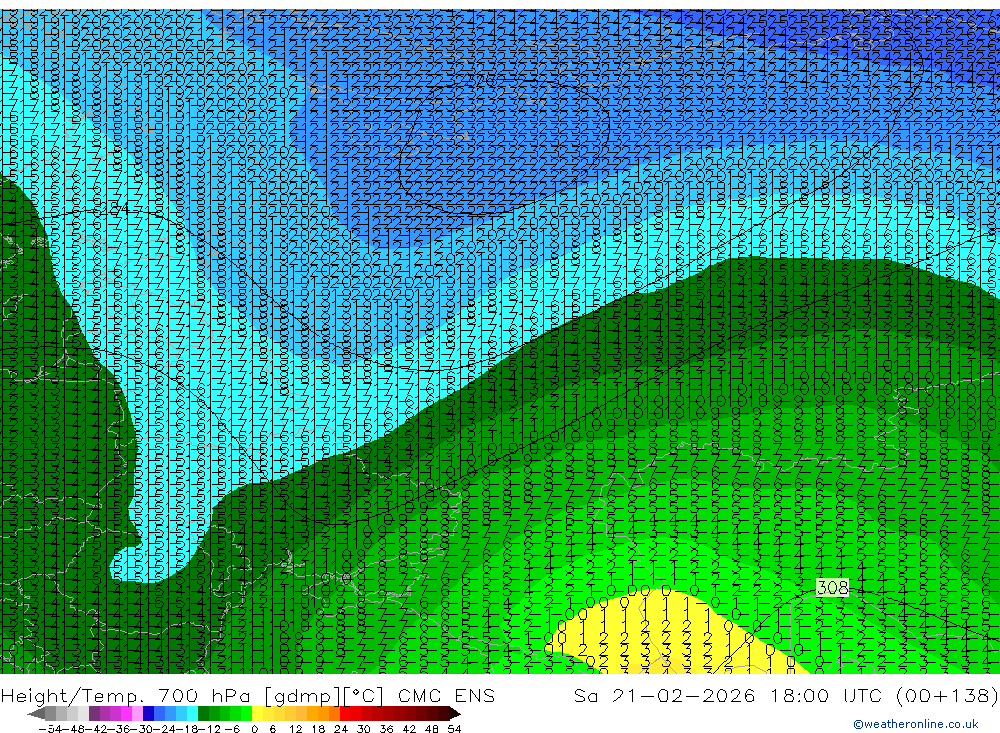Click the 'CMC ENS' model name text

(446, 695)
